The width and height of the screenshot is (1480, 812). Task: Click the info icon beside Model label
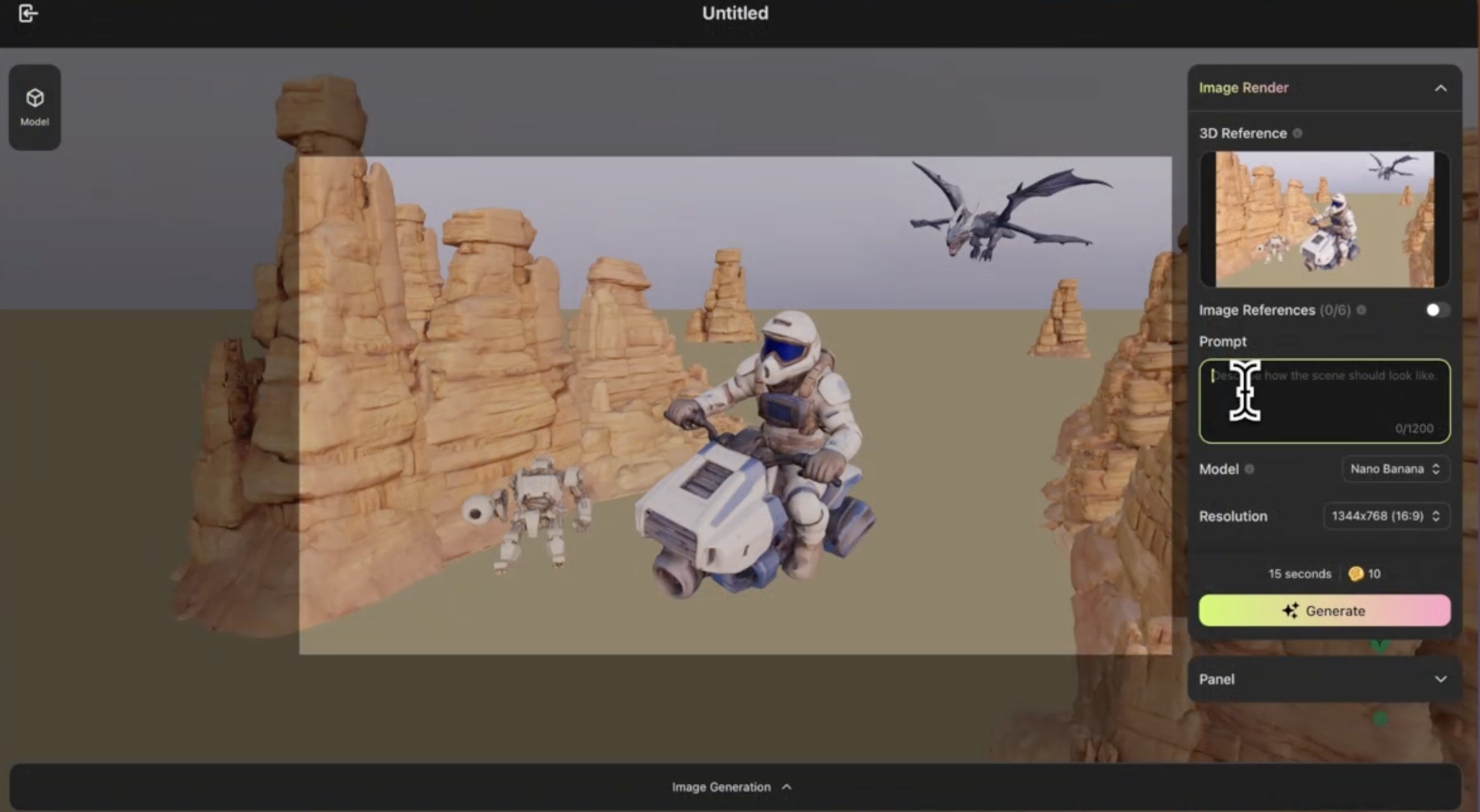(x=1249, y=469)
